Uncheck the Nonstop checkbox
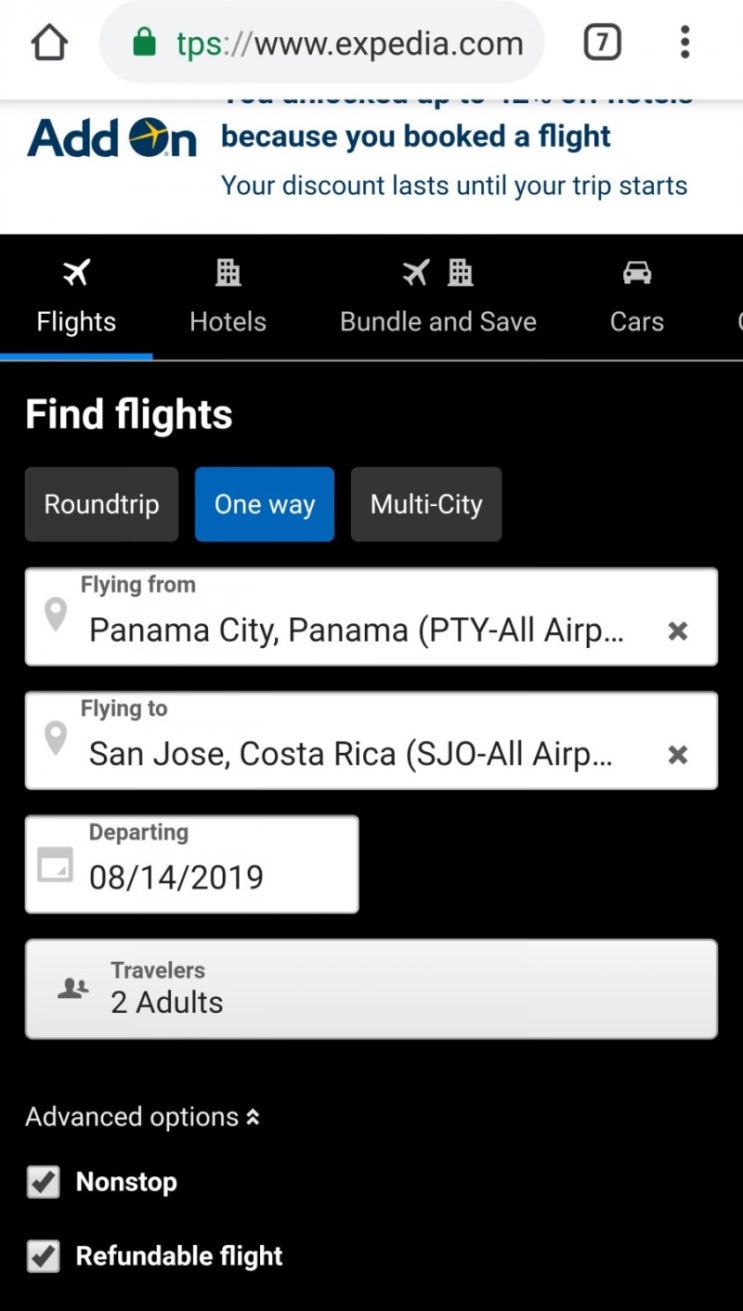The width and height of the screenshot is (743, 1311). coord(43,1182)
